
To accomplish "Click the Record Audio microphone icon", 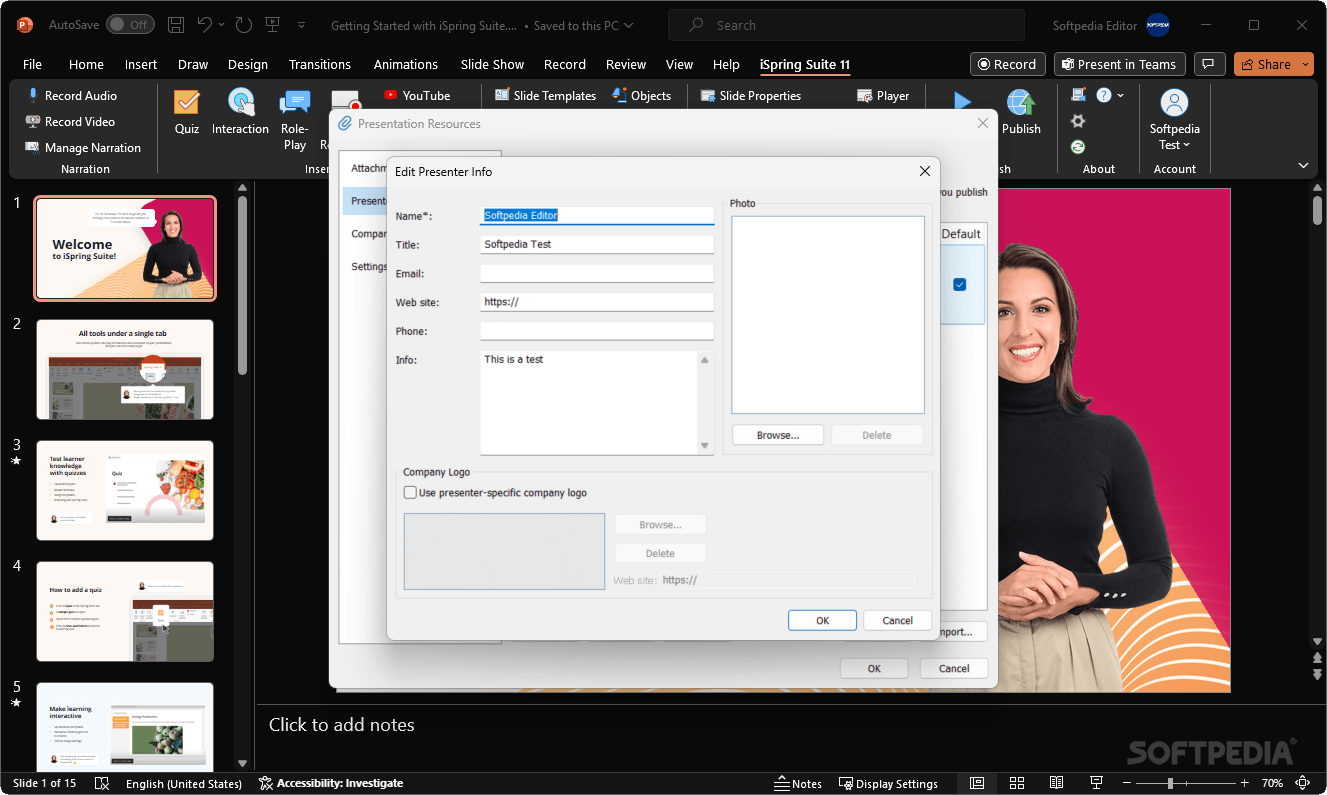I will 33,96.
